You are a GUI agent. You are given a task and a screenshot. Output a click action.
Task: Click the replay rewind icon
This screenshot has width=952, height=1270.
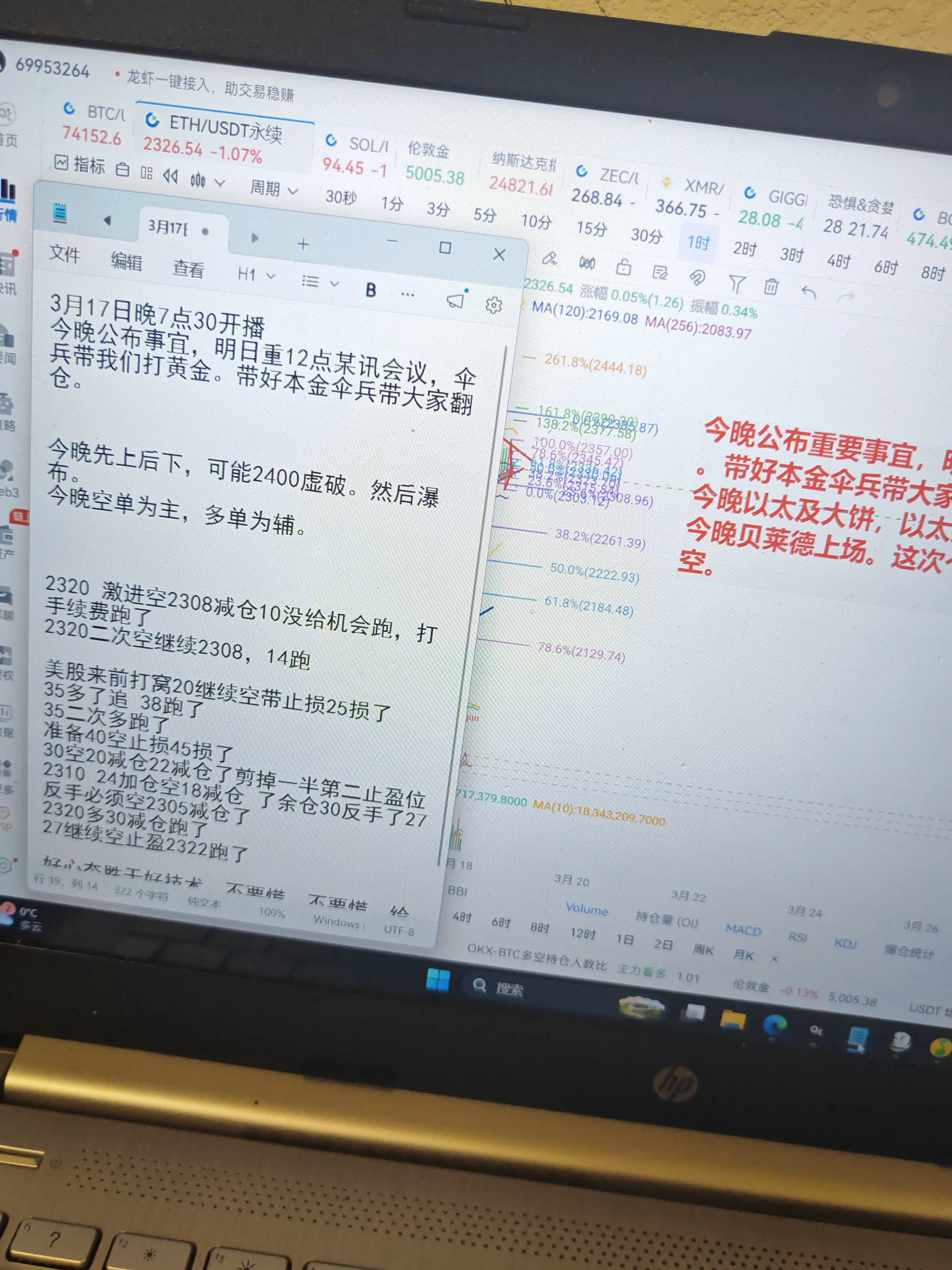point(170,176)
